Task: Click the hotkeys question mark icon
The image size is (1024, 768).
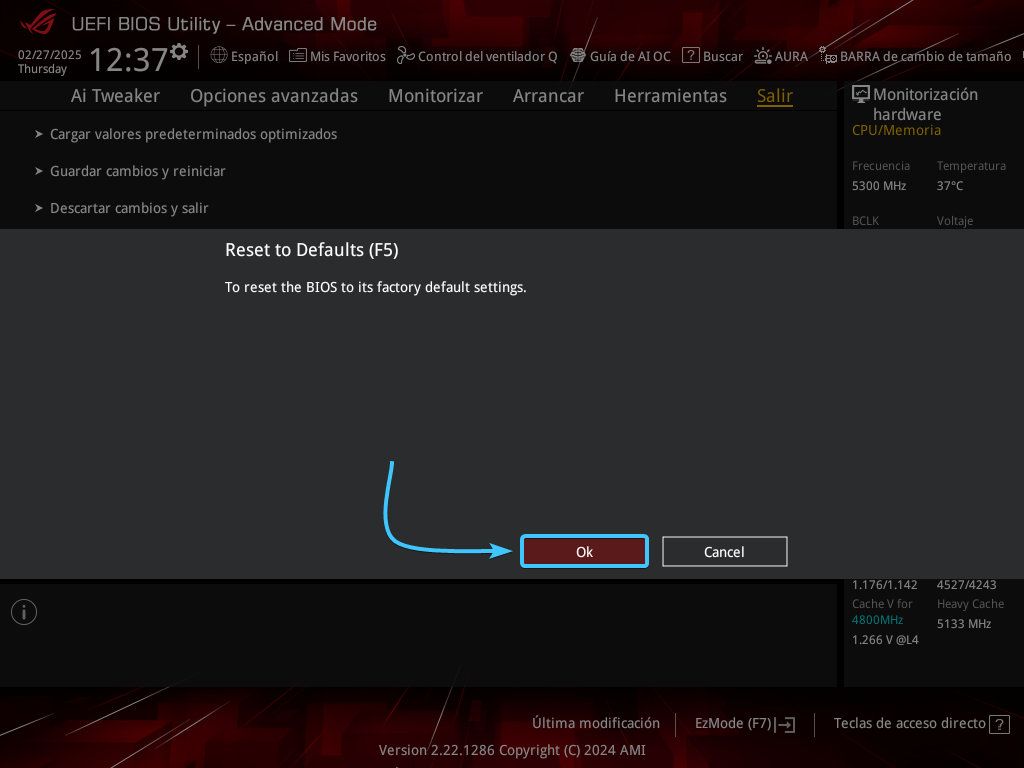Action: pyautogui.click(x=999, y=724)
